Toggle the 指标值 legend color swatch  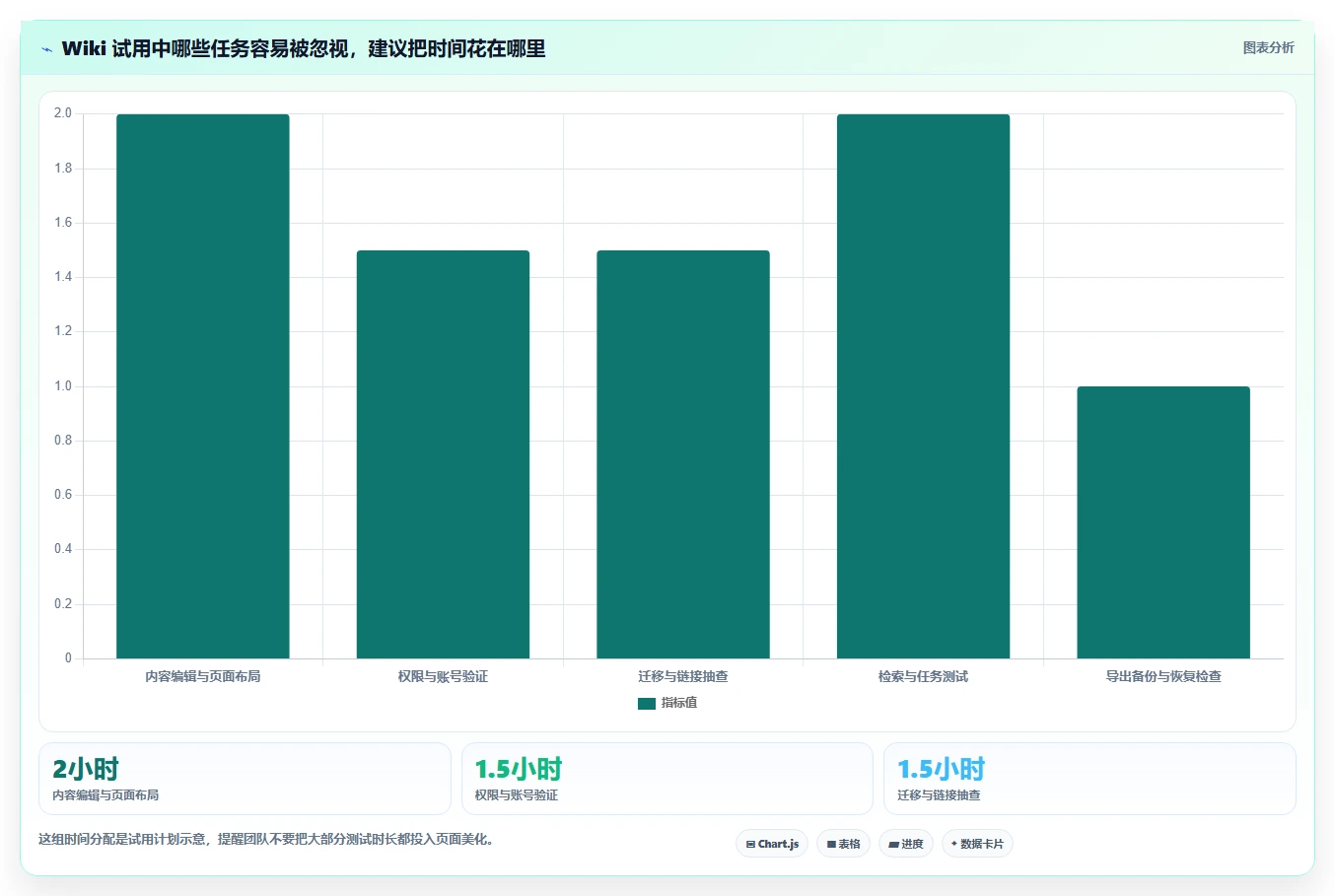(x=647, y=703)
